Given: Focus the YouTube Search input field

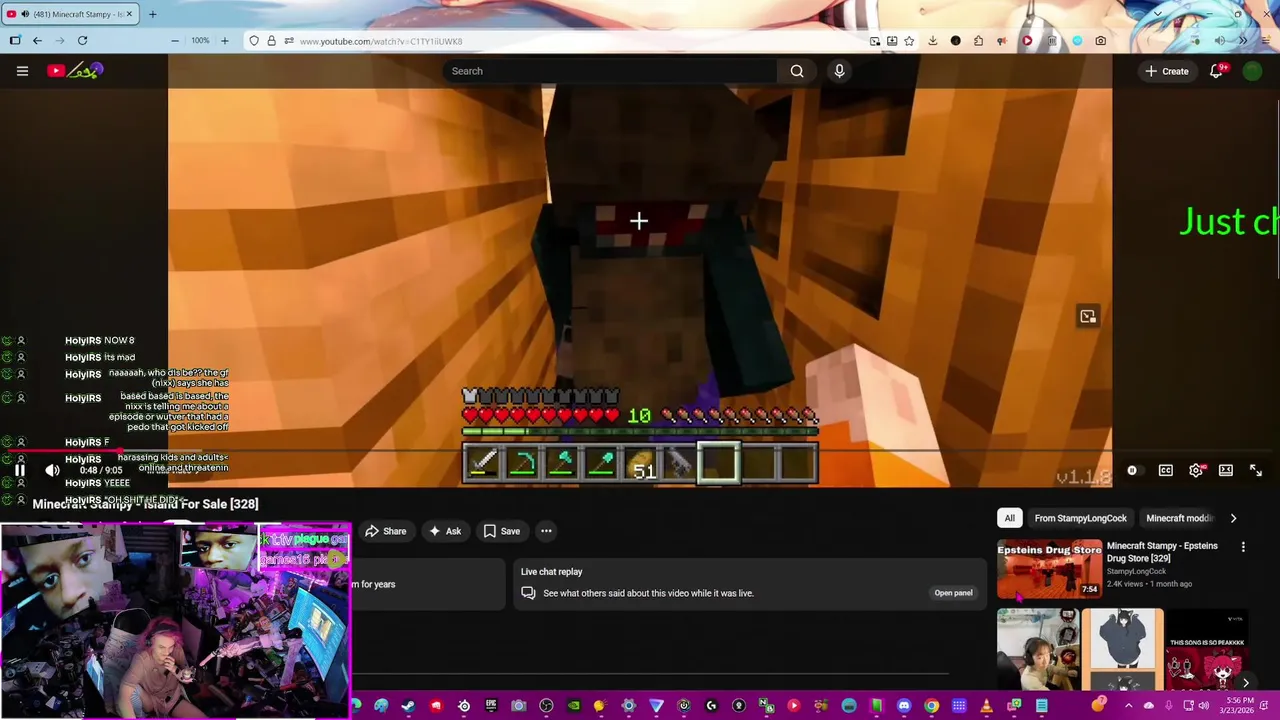Looking at the screenshot, I should coord(610,71).
